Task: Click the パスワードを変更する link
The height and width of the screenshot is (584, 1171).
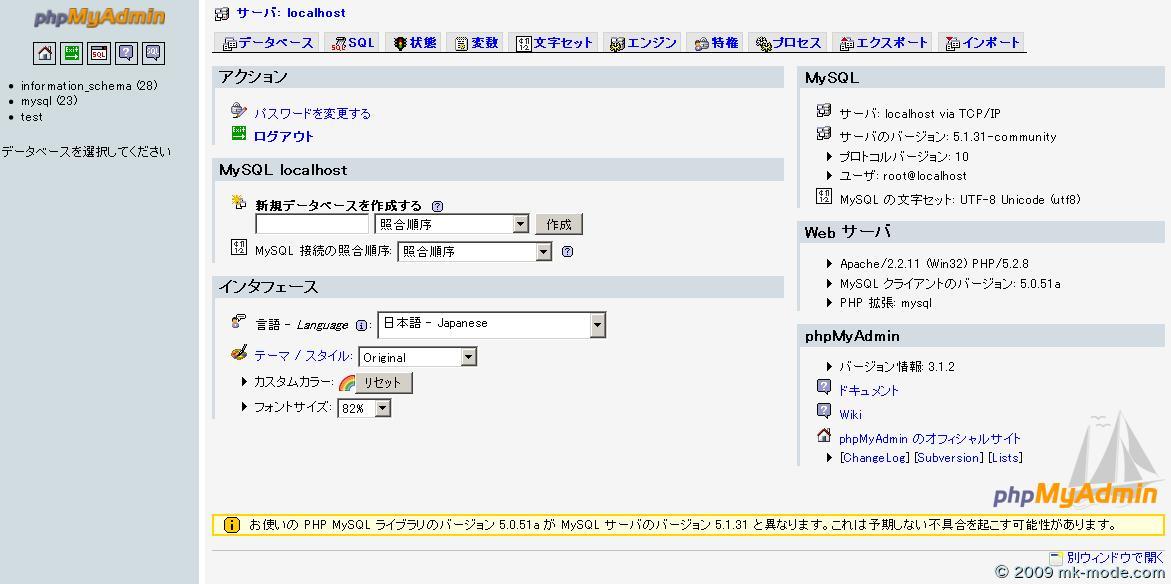Action: coord(311,113)
